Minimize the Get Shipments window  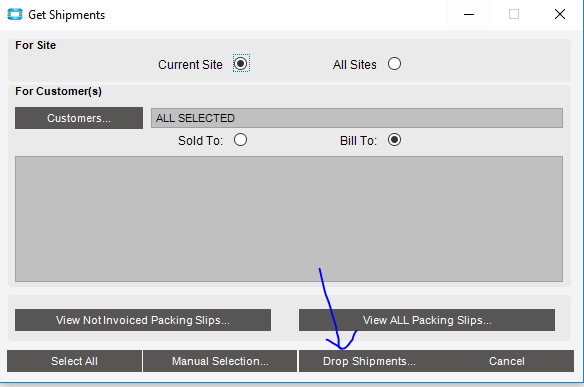469,15
